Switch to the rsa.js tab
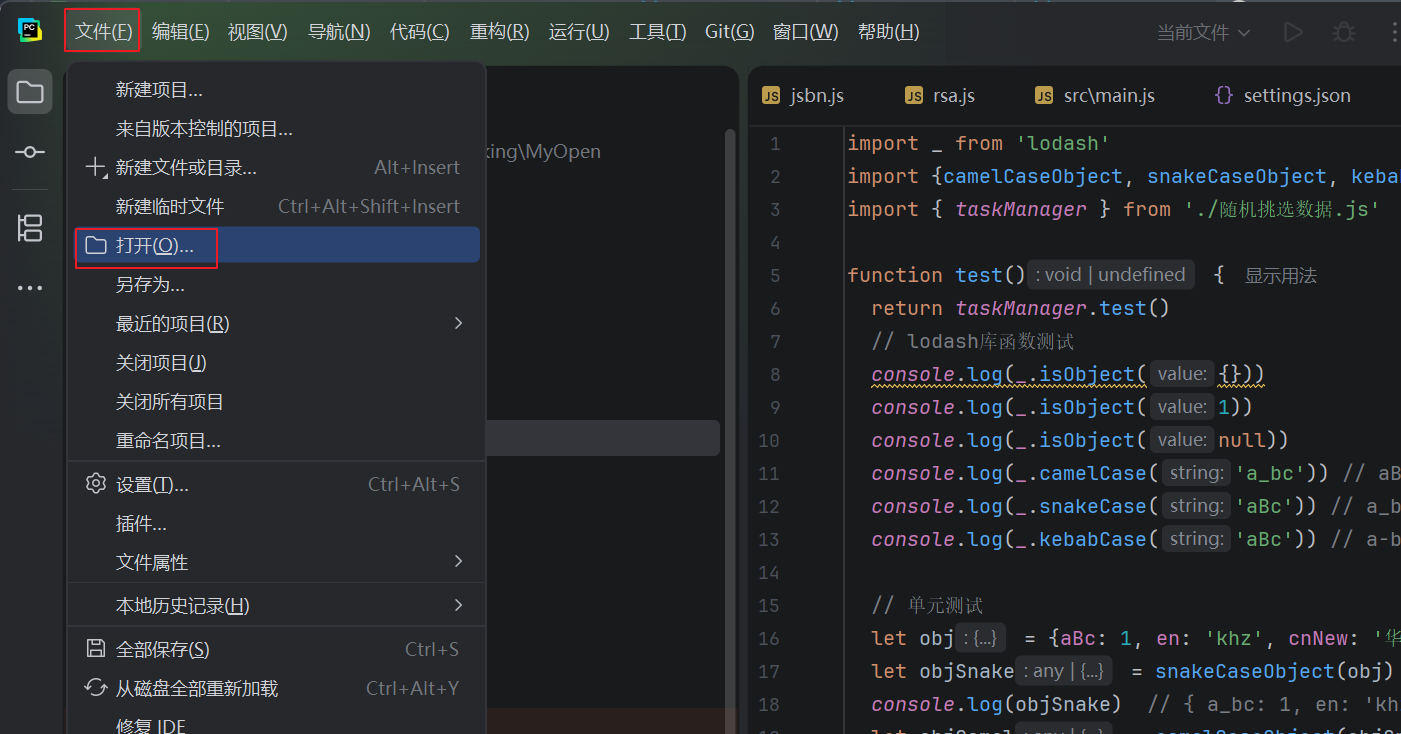 point(940,96)
